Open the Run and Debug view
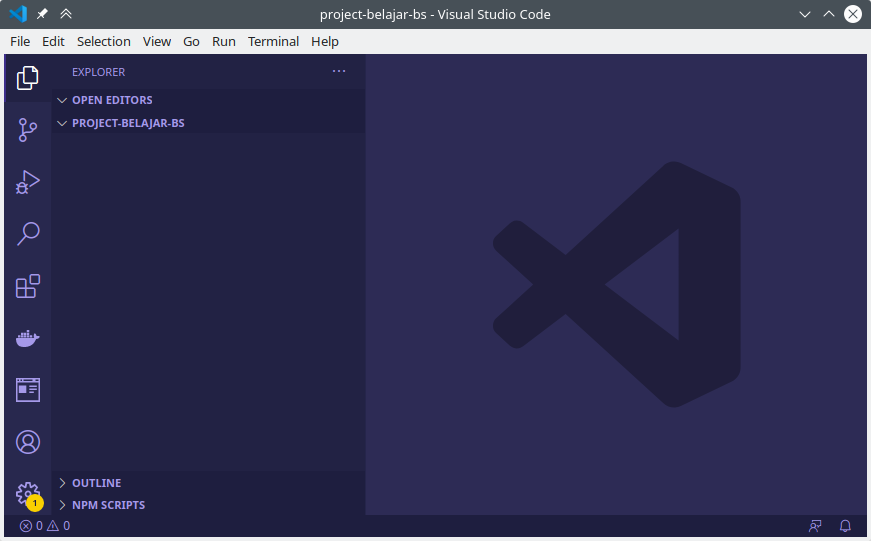Image resolution: width=871 pixels, height=541 pixels. tap(27, 182)
